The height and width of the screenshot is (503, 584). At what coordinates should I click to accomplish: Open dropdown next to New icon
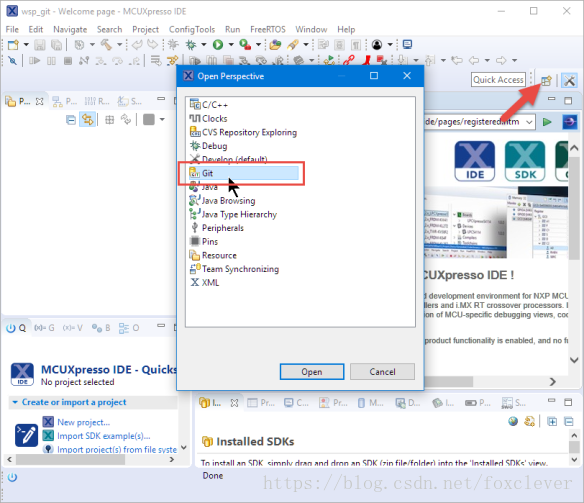coord(26,45)
